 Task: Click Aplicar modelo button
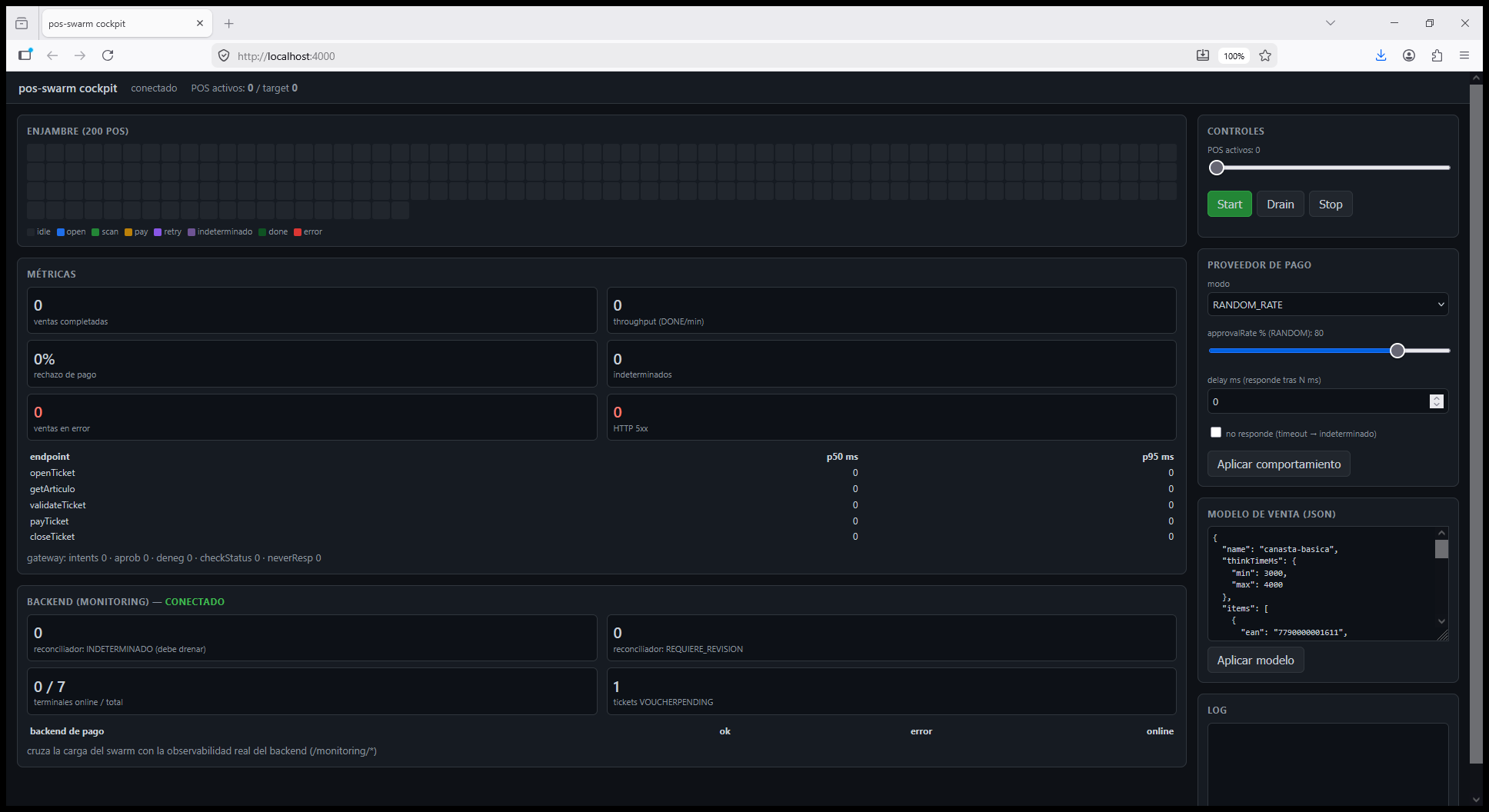coord(1255,660)
